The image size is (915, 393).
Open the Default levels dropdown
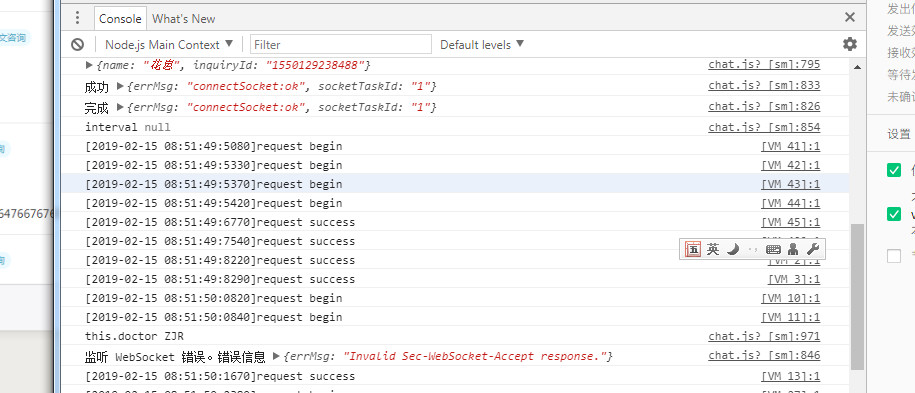[482, 44]
